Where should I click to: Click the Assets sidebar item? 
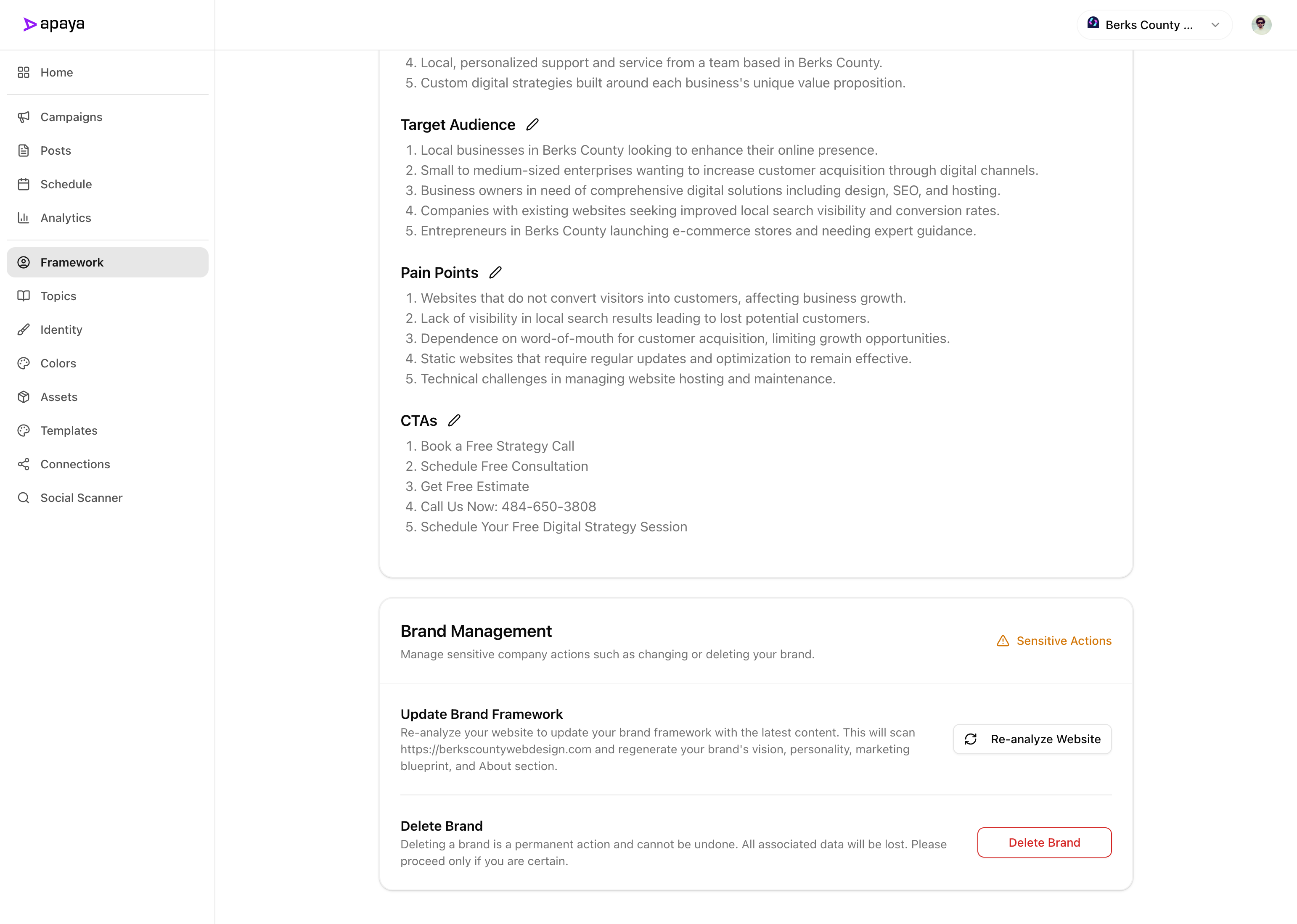tap(58, 397)
